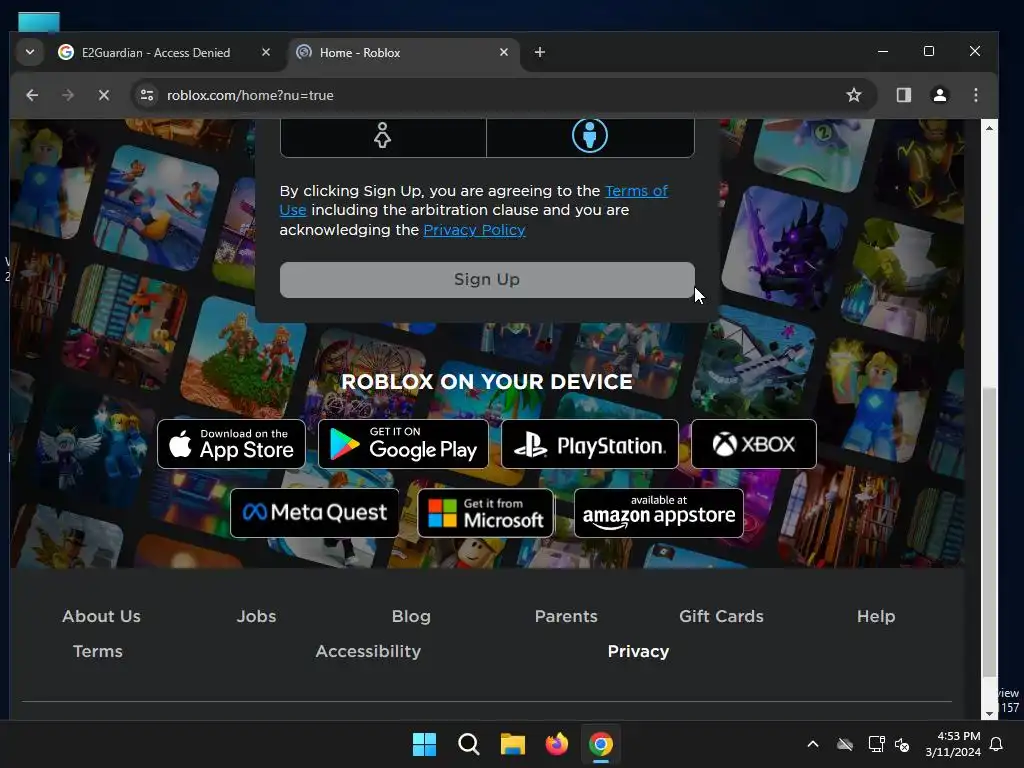Open the Help footer link
1024x768 pixels.
click(x=876, y=616)
